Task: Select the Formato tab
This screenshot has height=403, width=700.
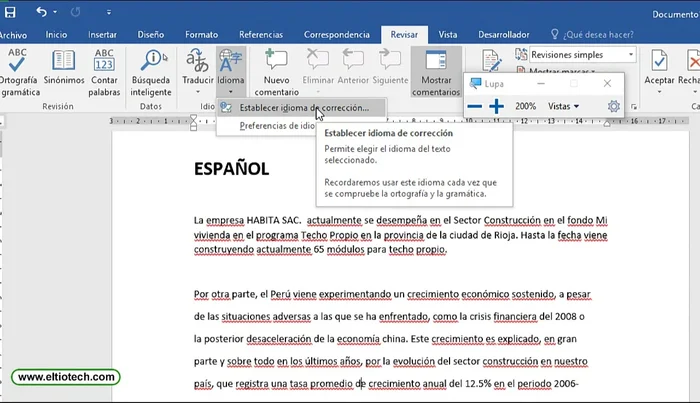Action: [x=201, y=34]
